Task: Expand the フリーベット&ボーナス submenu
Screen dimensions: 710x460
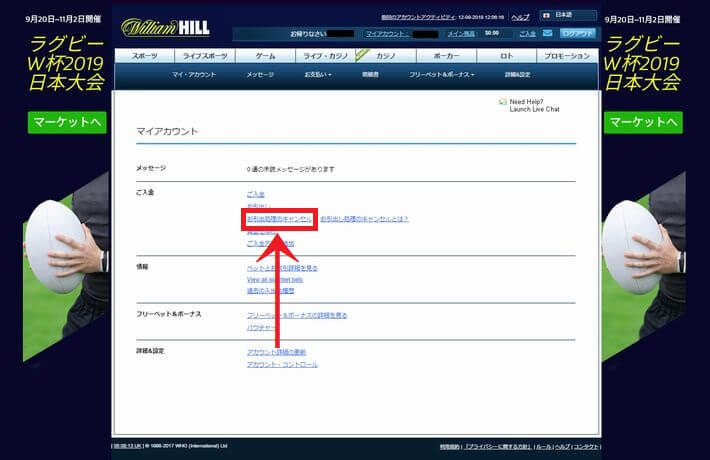Action: point(441,74)
